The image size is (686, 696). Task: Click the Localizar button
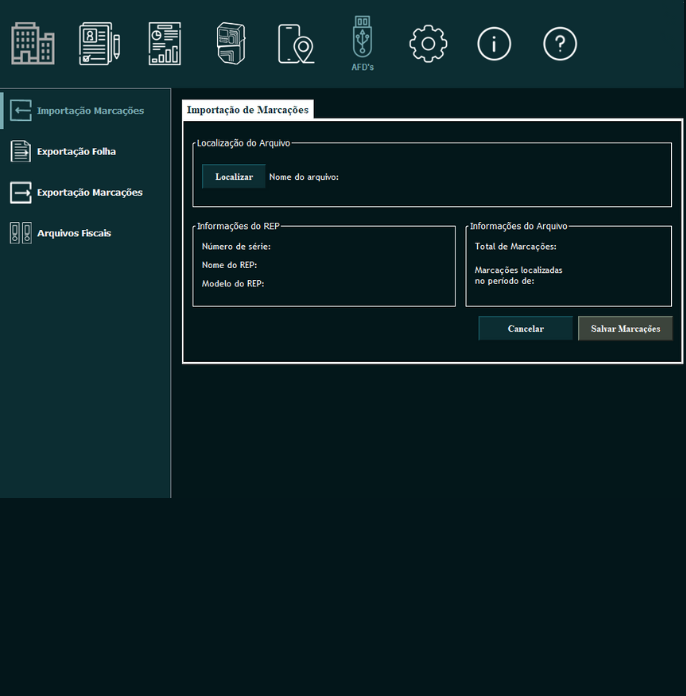coord(234,177)
